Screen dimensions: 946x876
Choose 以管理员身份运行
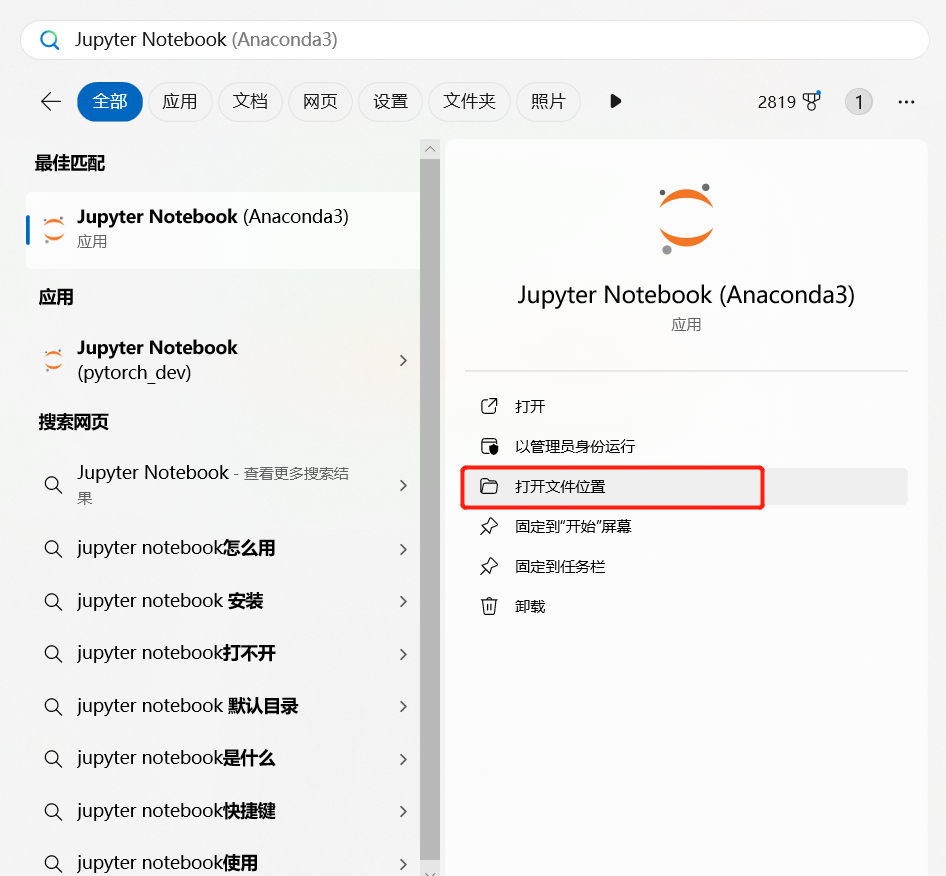pyautogui.click(x=686, y=446)
